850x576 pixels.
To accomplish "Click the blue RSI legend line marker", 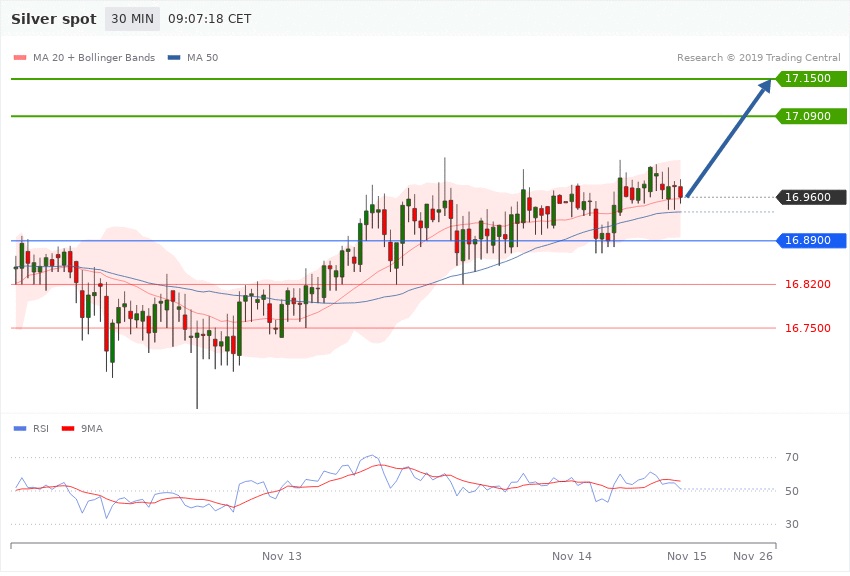I will [x=19, y=428].
